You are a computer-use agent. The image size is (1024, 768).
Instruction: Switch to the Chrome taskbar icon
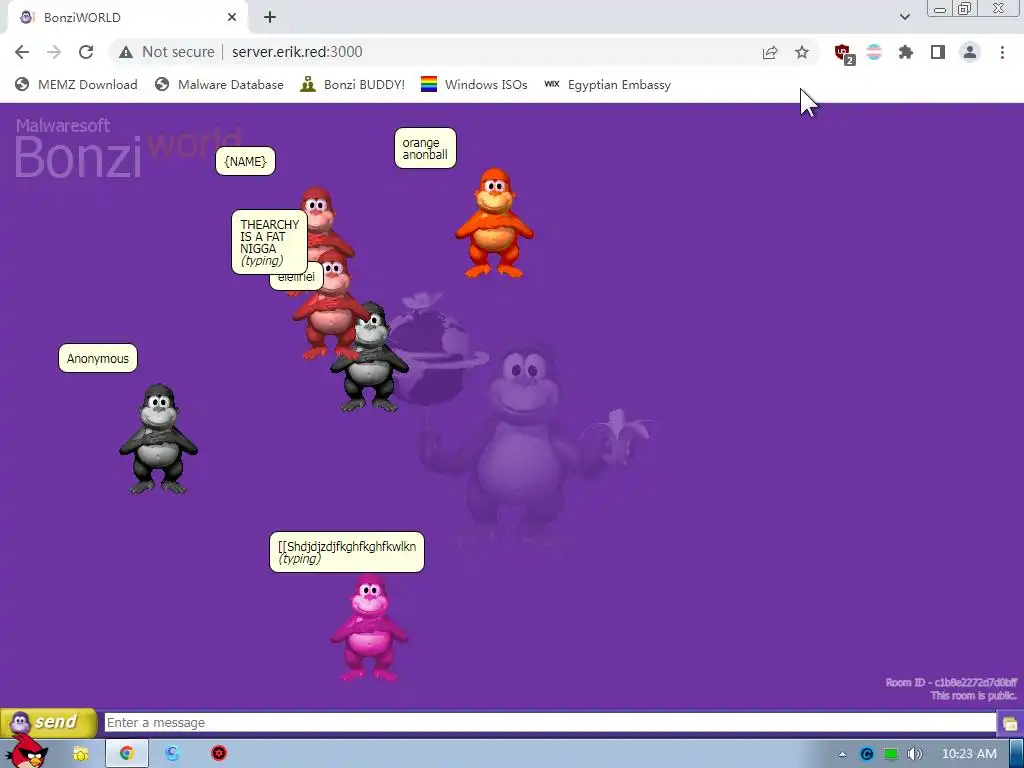tap(127, 754)
